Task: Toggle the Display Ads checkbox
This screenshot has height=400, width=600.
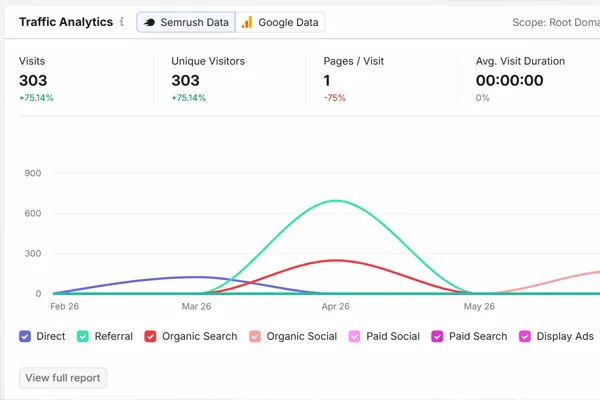Action: [x=525, y=336]
